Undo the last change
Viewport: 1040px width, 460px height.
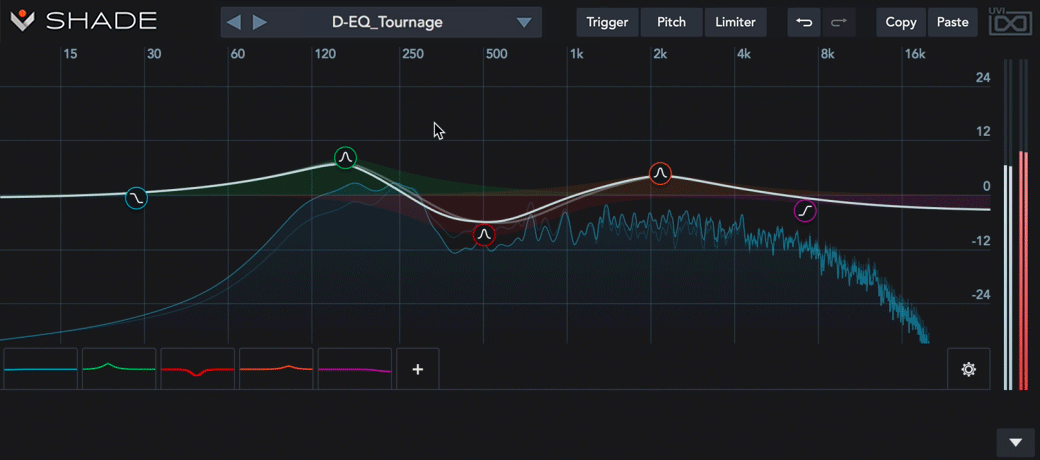coord(804,22)
